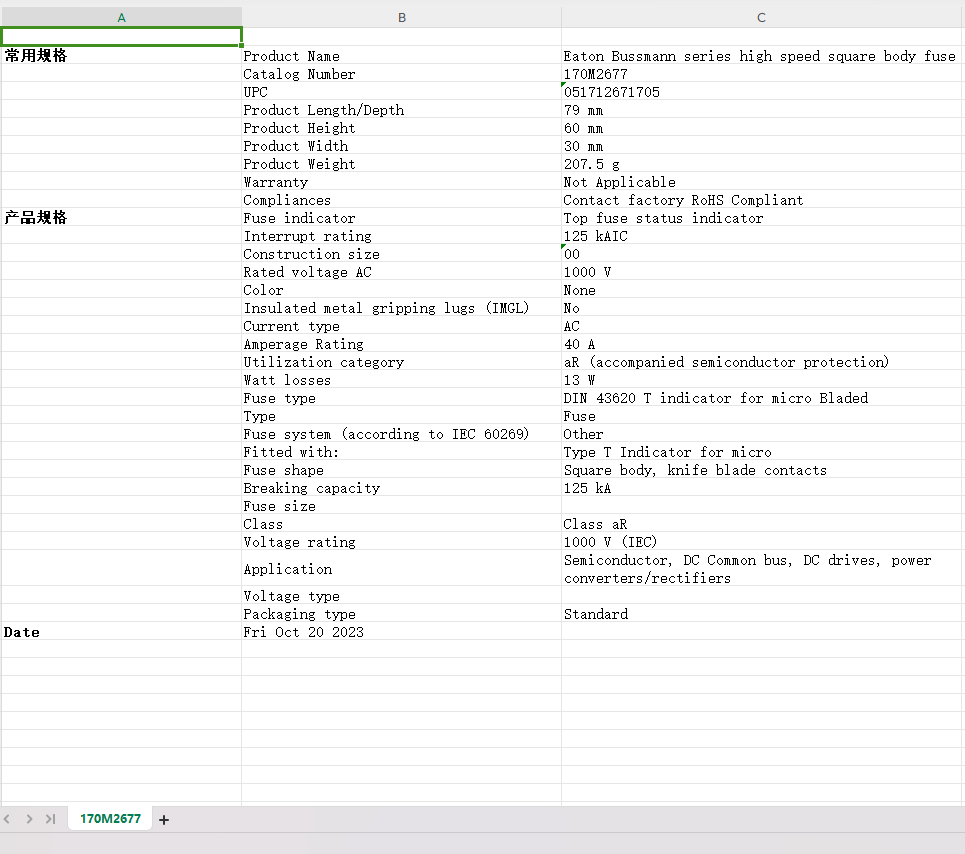Select the 'Fuse indicator' cell
Screen dimensions: 965x854
click(401, 218)
